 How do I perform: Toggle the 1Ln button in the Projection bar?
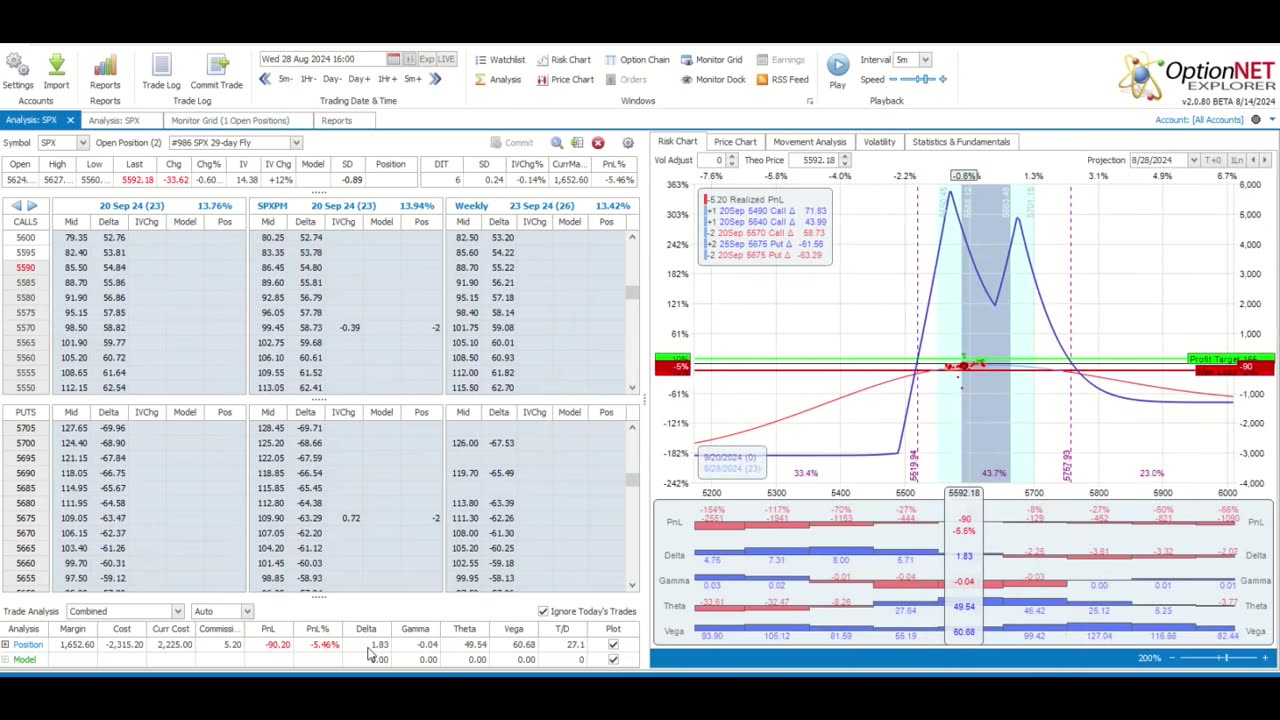1237,160
